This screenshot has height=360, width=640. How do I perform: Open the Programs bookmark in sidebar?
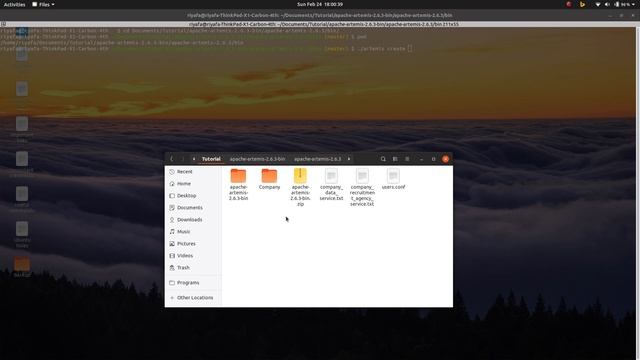[x=193, y=282]
